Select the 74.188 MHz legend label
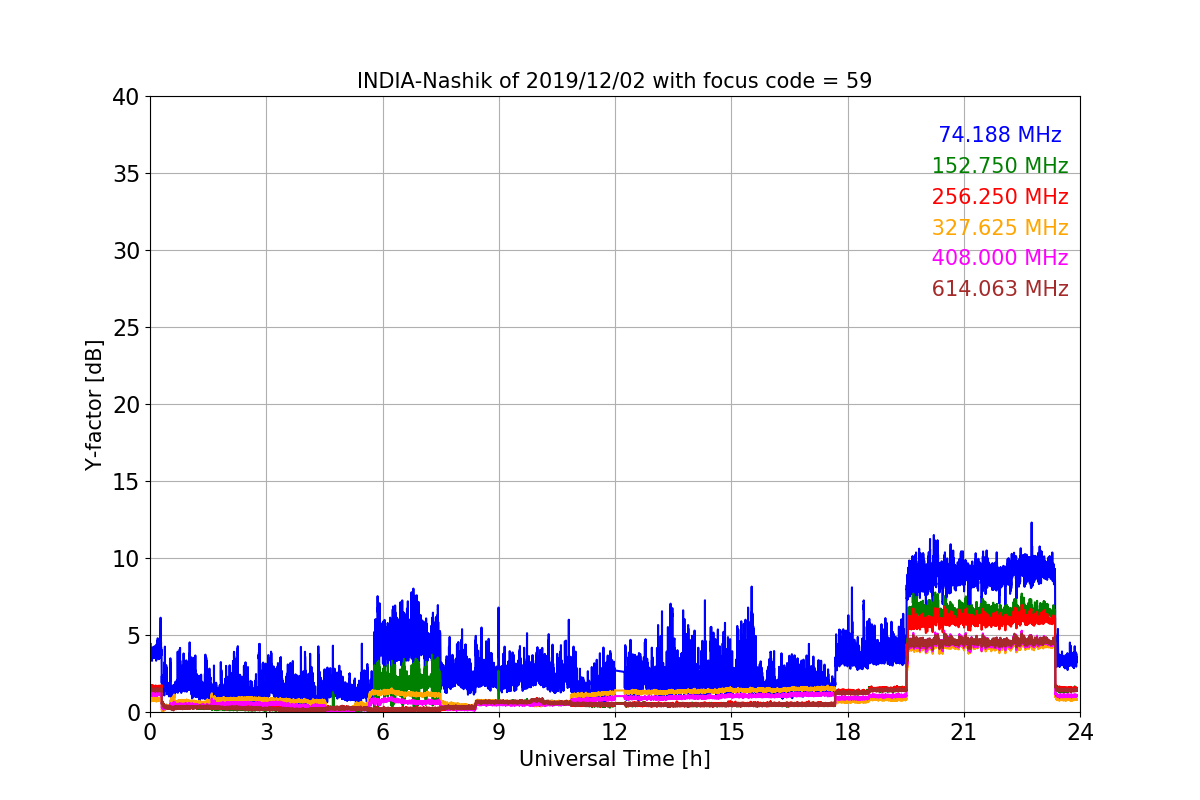 999,135
